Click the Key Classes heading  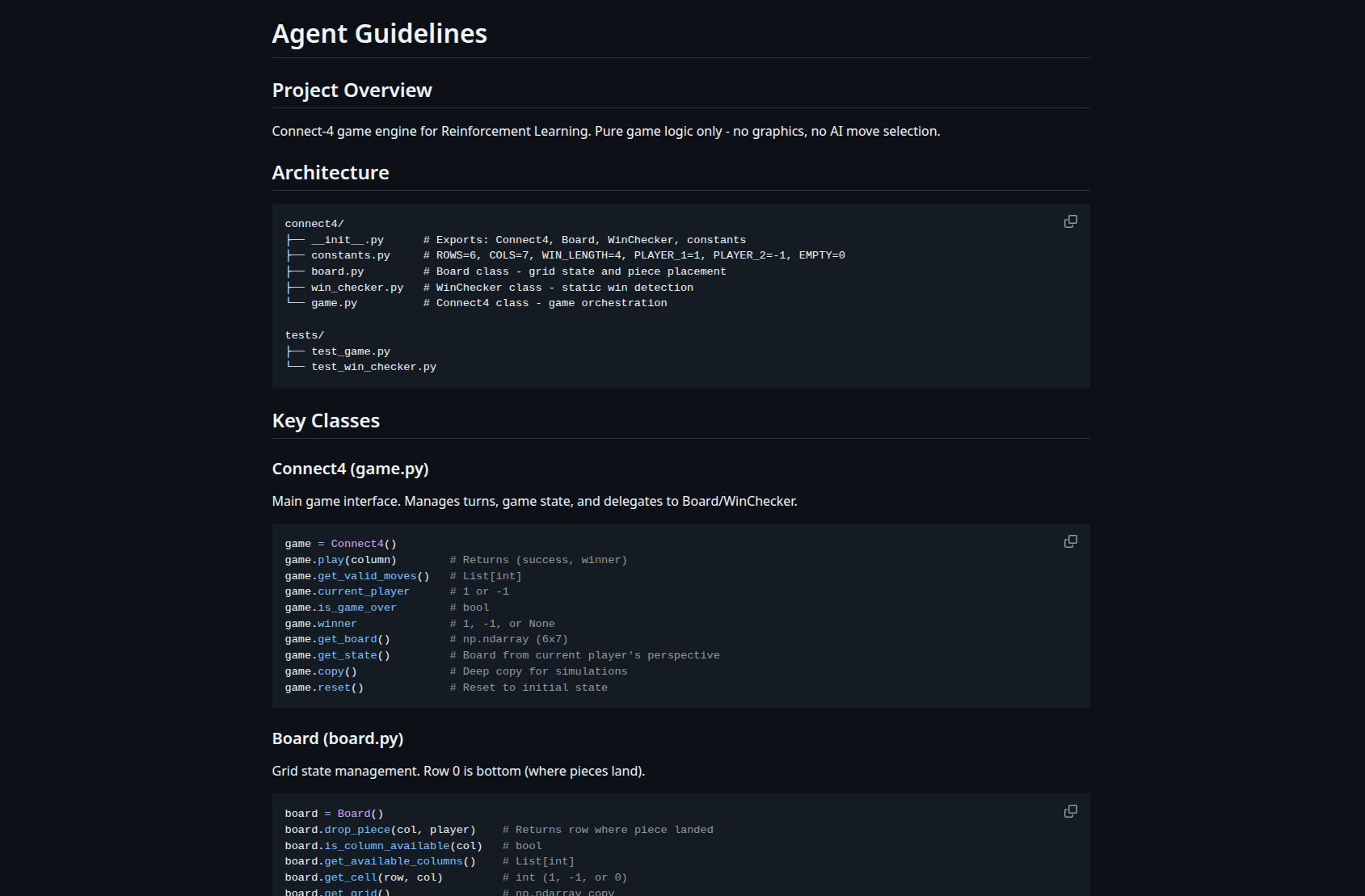pos(326,421)
